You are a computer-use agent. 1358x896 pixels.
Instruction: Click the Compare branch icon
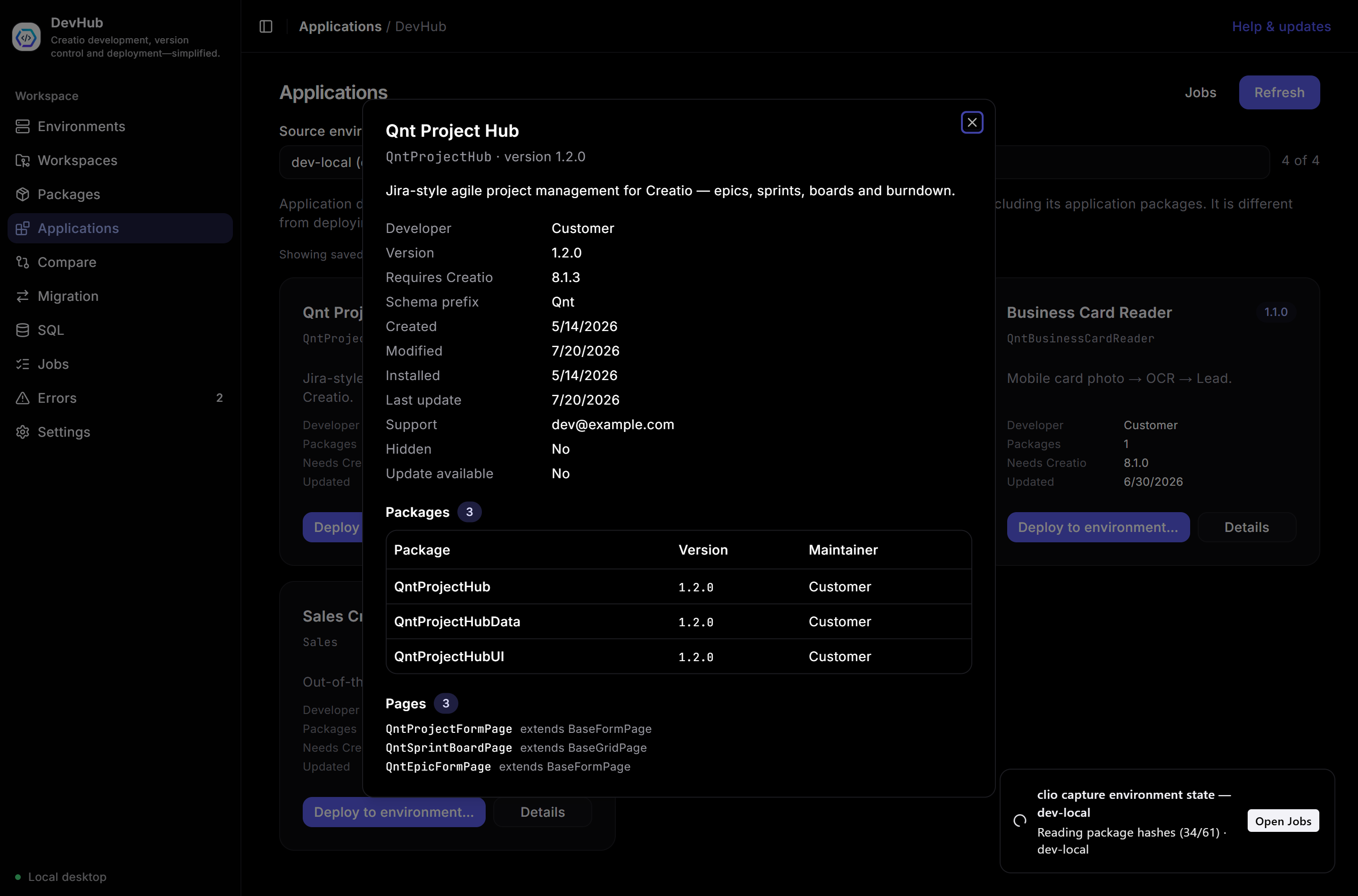22,262
